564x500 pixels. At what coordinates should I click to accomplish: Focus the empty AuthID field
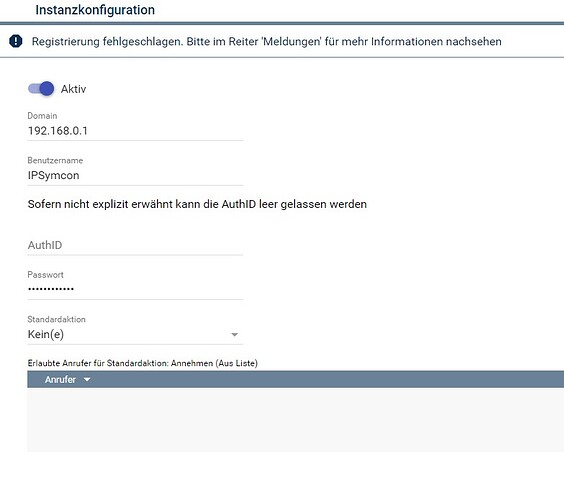coord(135,245)
